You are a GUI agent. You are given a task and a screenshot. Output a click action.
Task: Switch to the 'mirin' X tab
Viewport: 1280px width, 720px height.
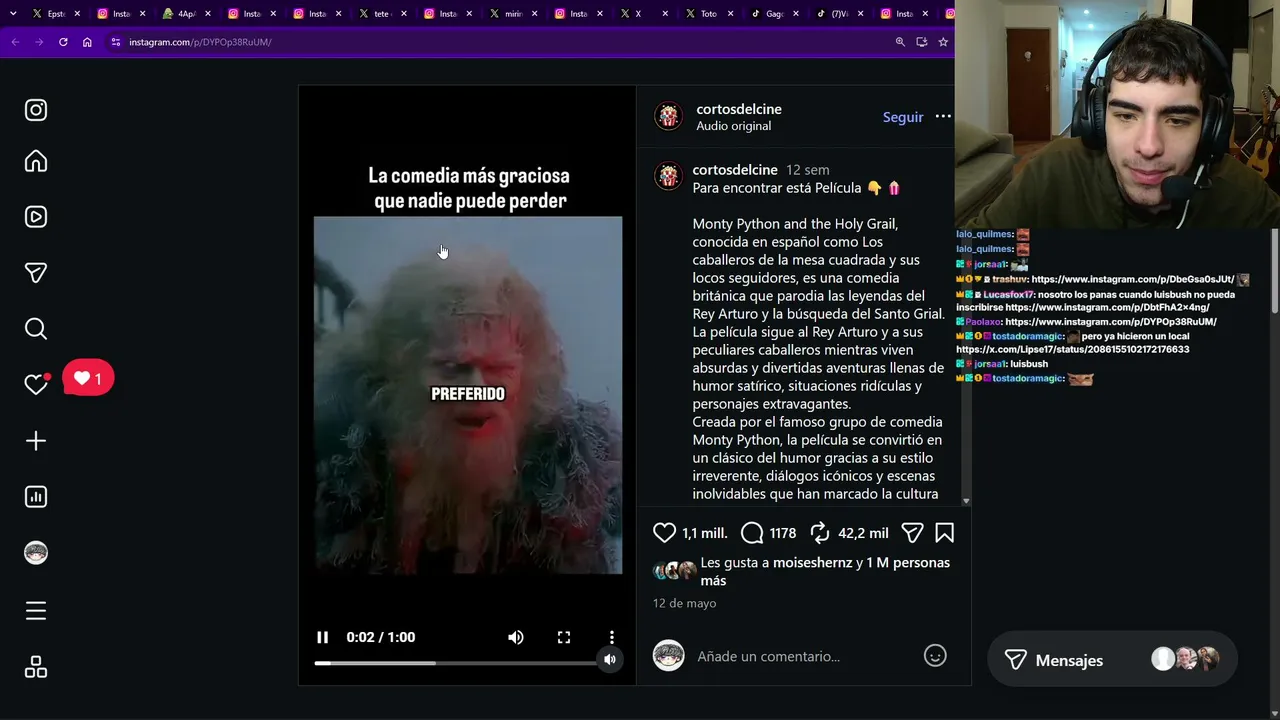(x=511, y=14)
